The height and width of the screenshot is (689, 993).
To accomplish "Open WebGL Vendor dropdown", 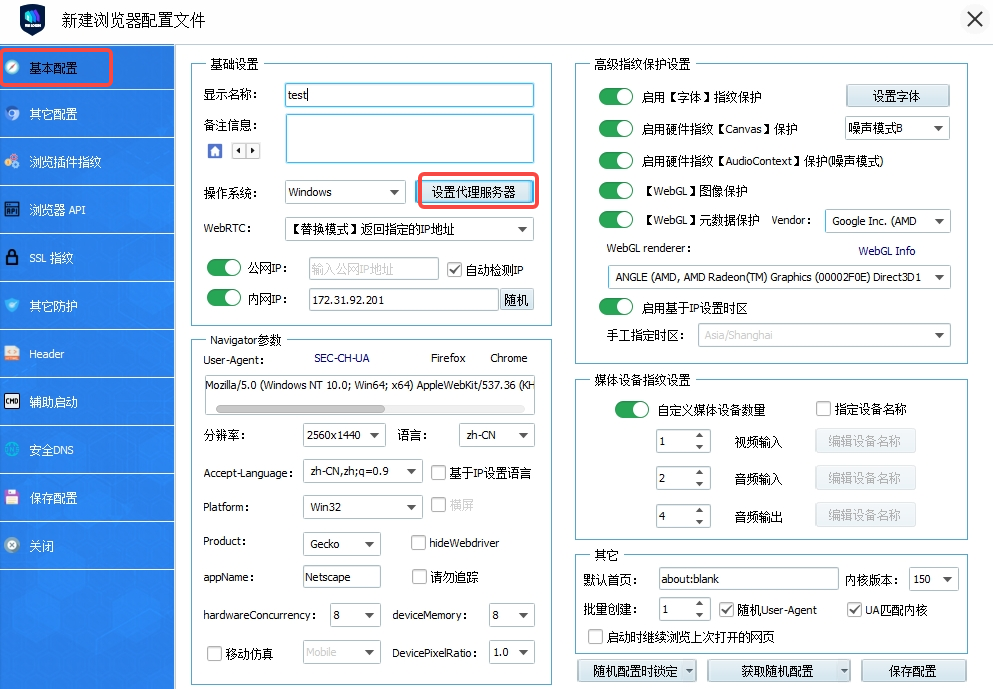I will (x=888, y=221).
